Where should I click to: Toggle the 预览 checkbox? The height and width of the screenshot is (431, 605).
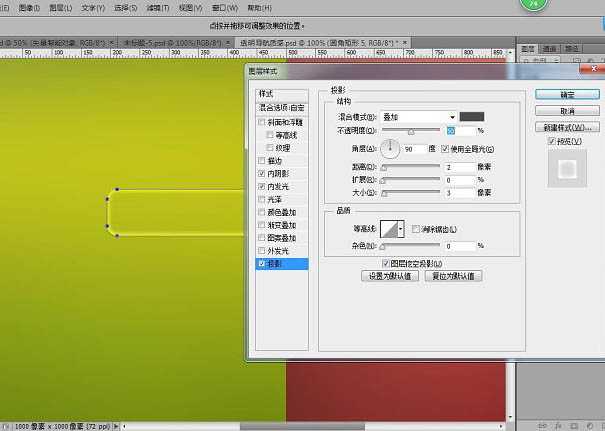tap(552, 141)
